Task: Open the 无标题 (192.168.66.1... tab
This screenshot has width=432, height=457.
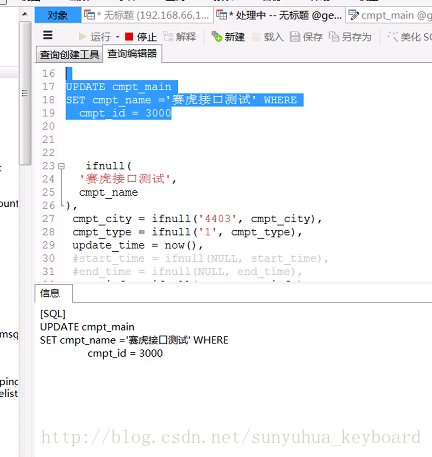Action: pos(147,15)
